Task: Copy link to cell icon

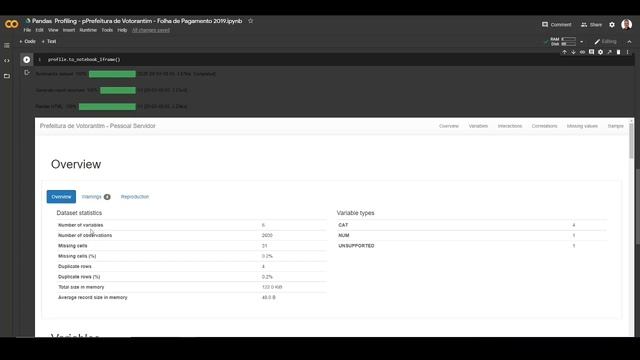Action: pos(582,52)
